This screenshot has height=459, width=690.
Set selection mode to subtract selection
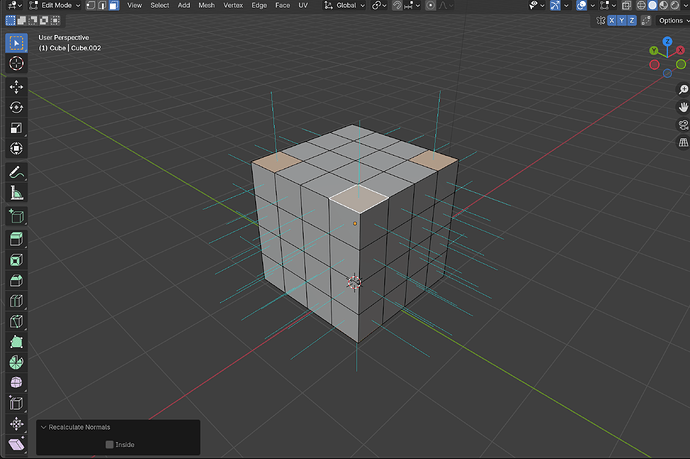click(x=33, y=20)
